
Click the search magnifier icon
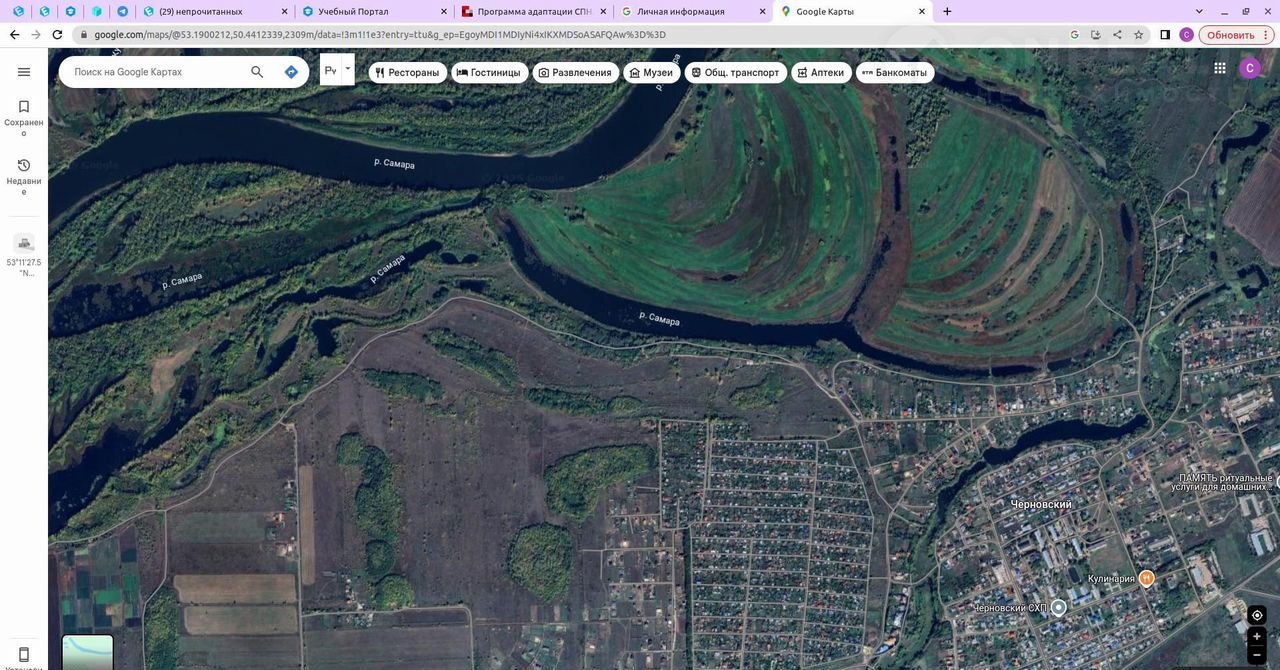point(257,72)
